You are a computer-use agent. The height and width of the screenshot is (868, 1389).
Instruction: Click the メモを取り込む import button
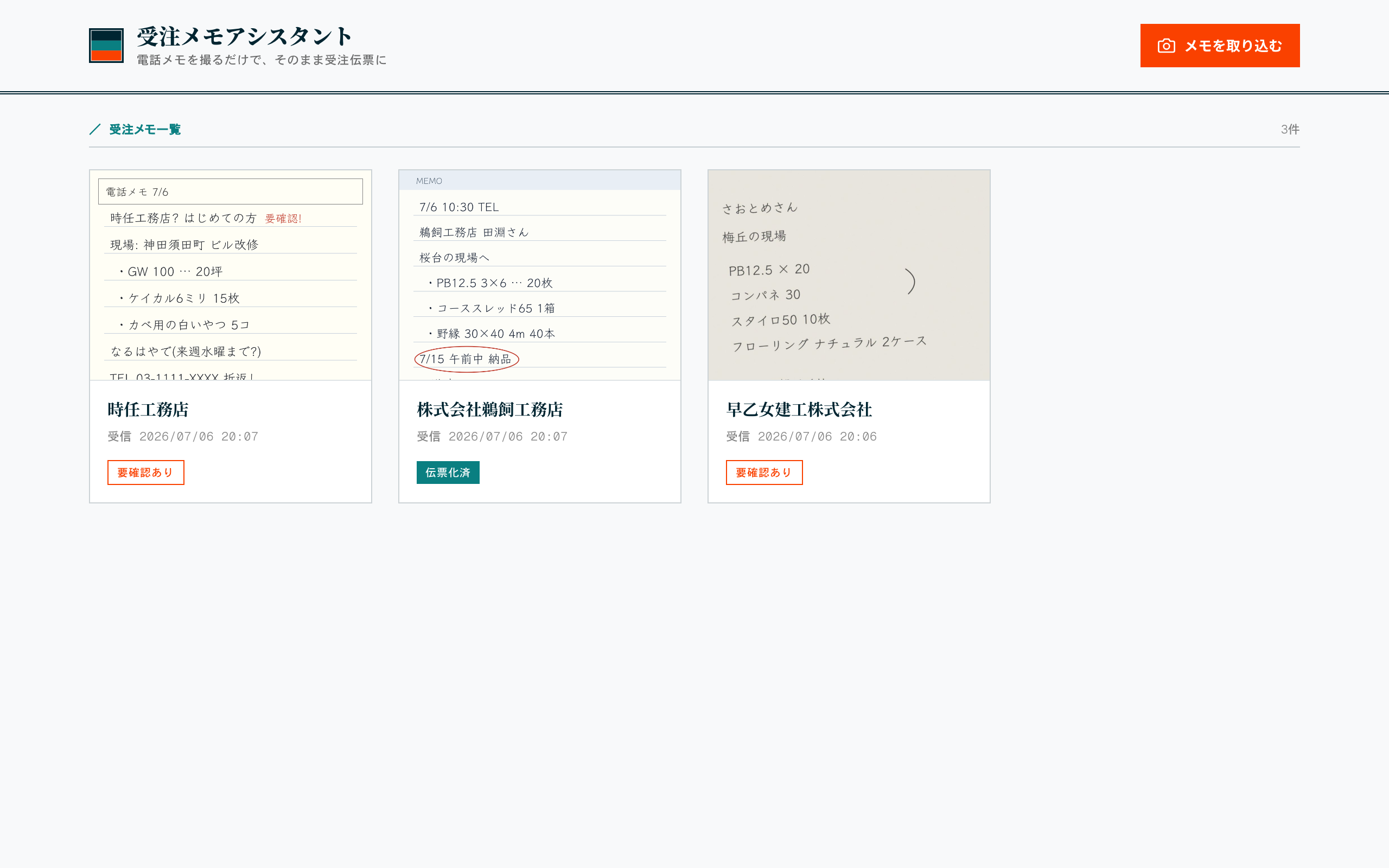[1220, 46]
